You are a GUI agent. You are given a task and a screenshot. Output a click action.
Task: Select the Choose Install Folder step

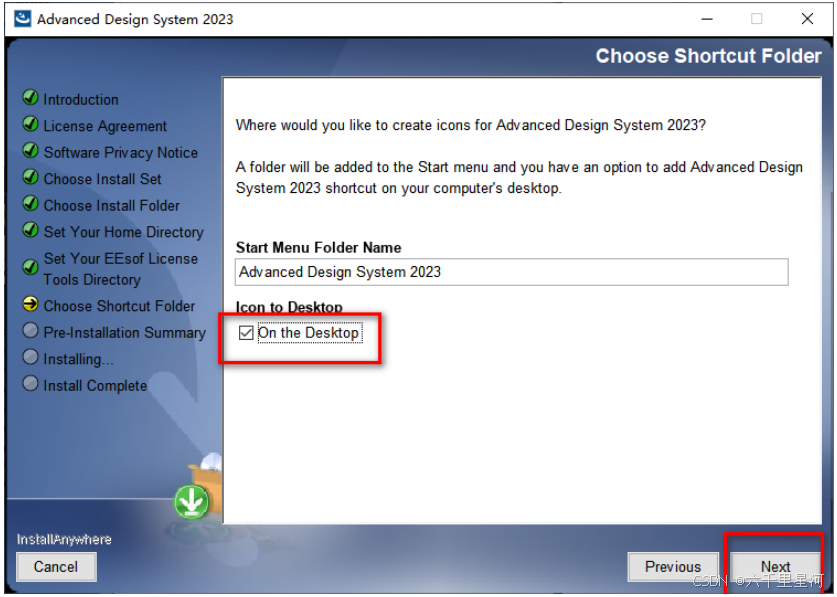[113, 205]
